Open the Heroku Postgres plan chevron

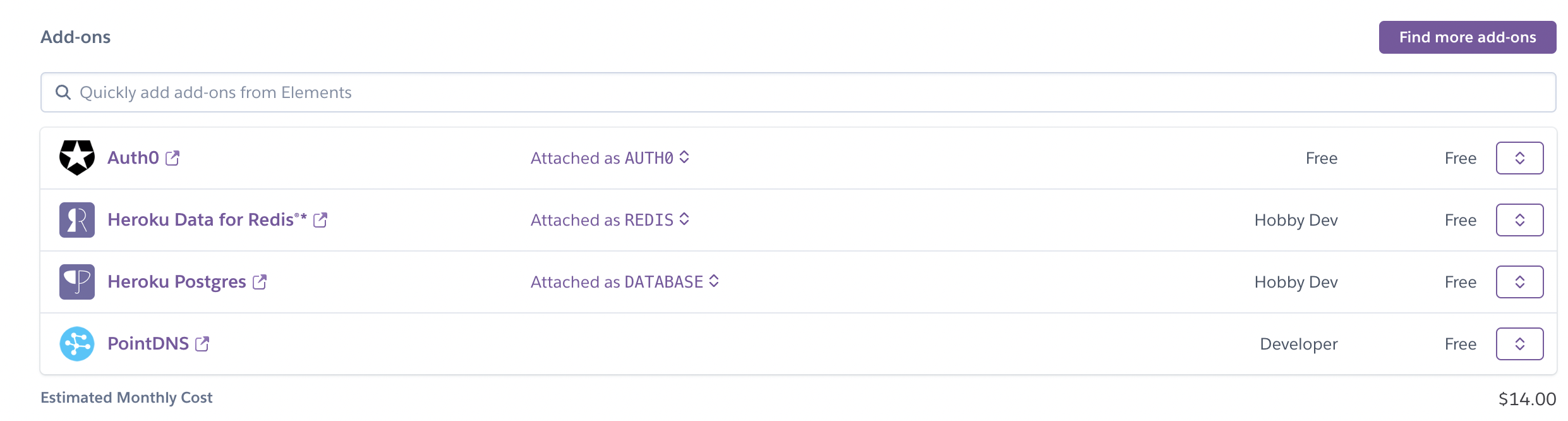click(x=1519, y=281)
